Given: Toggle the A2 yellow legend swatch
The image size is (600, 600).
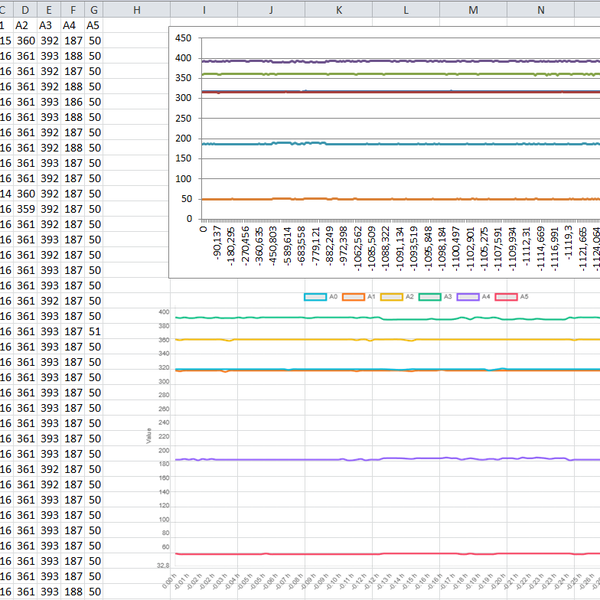Looking at the screenshot, I should pyautogui.click(x=391, y=297).
